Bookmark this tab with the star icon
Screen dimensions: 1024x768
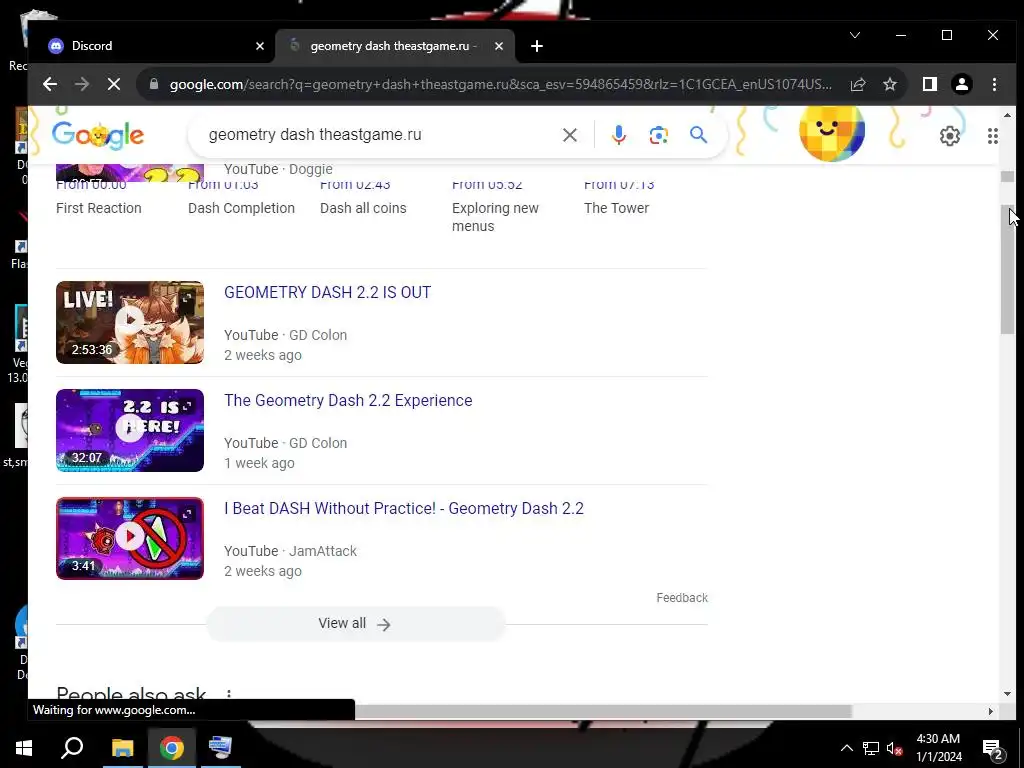point(889,84)
